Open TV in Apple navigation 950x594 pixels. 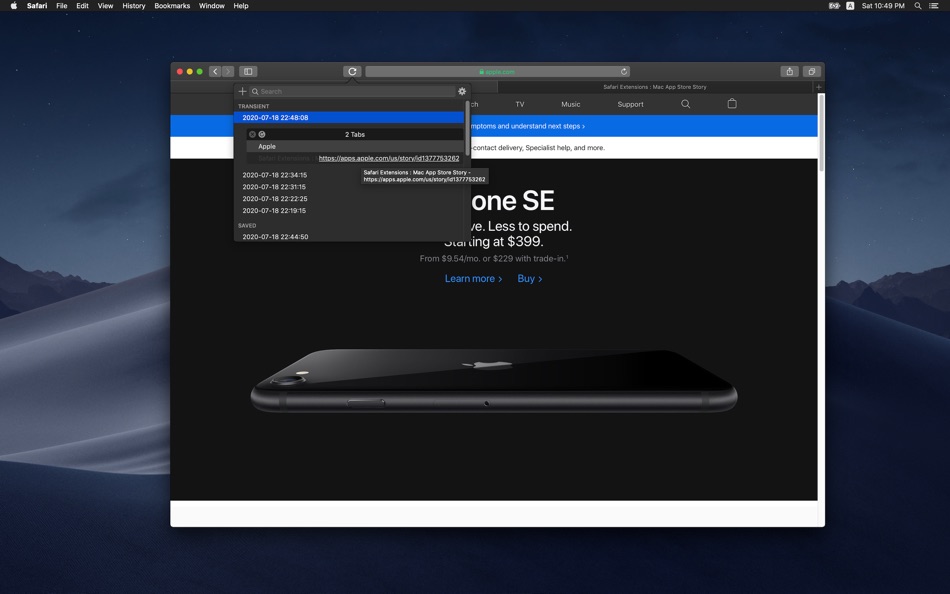click(520, 104)
